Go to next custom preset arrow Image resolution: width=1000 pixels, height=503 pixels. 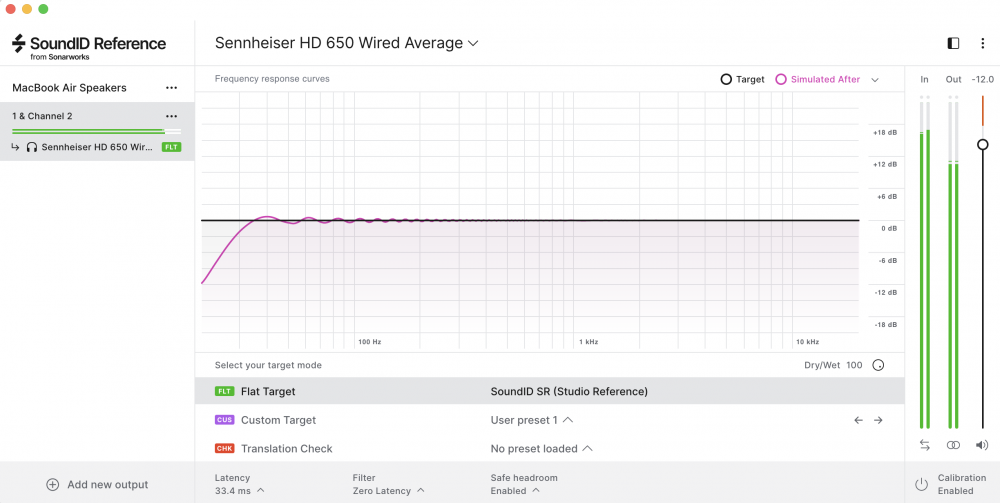pos(878,420)
